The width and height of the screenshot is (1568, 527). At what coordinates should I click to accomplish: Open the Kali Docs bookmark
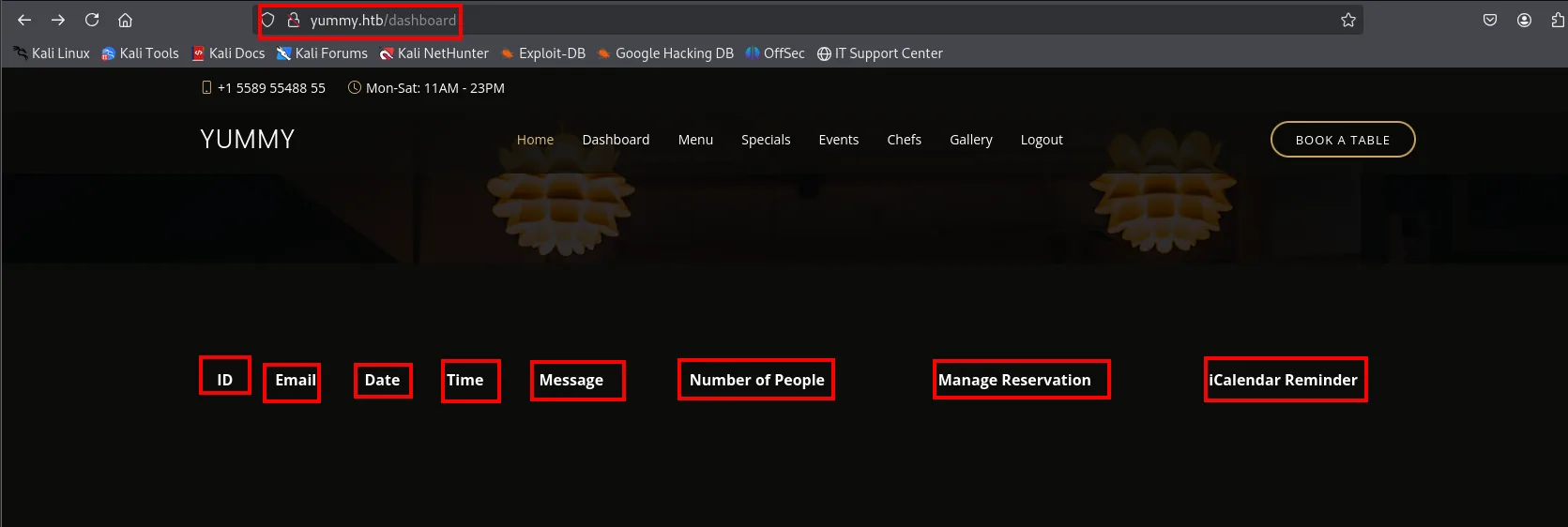[x=228, y=53]
